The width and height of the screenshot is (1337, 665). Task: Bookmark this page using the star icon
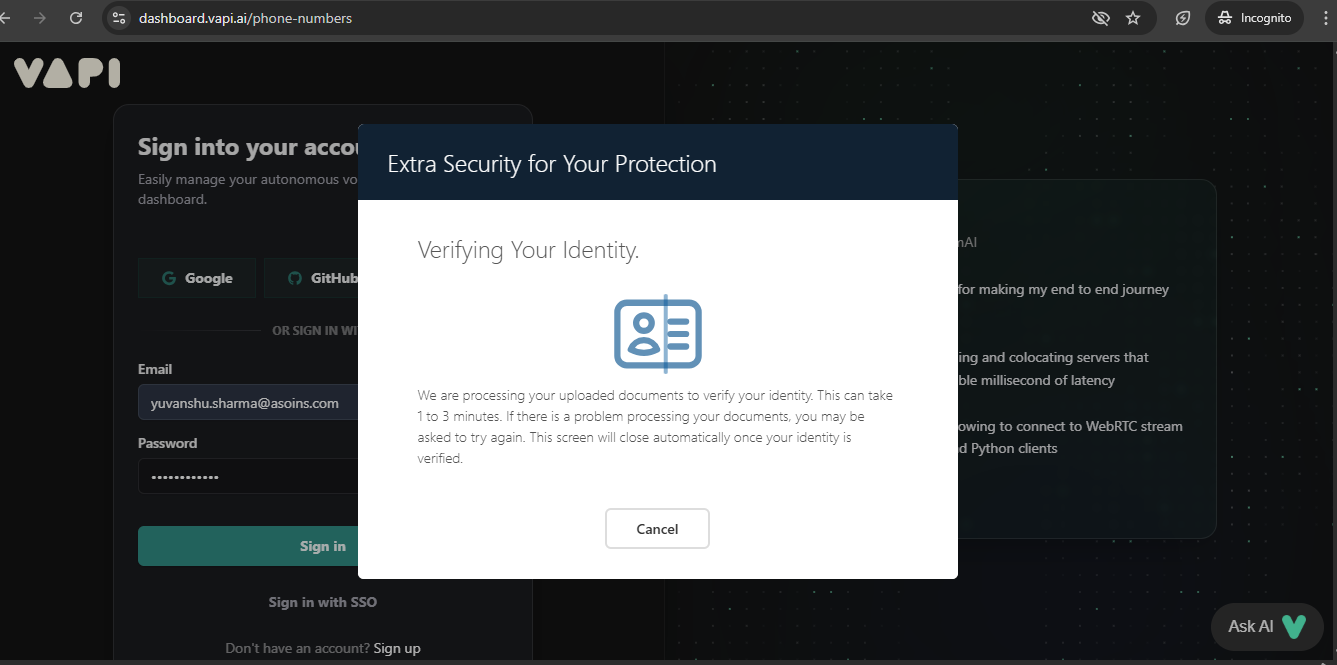click(1135, 17)
